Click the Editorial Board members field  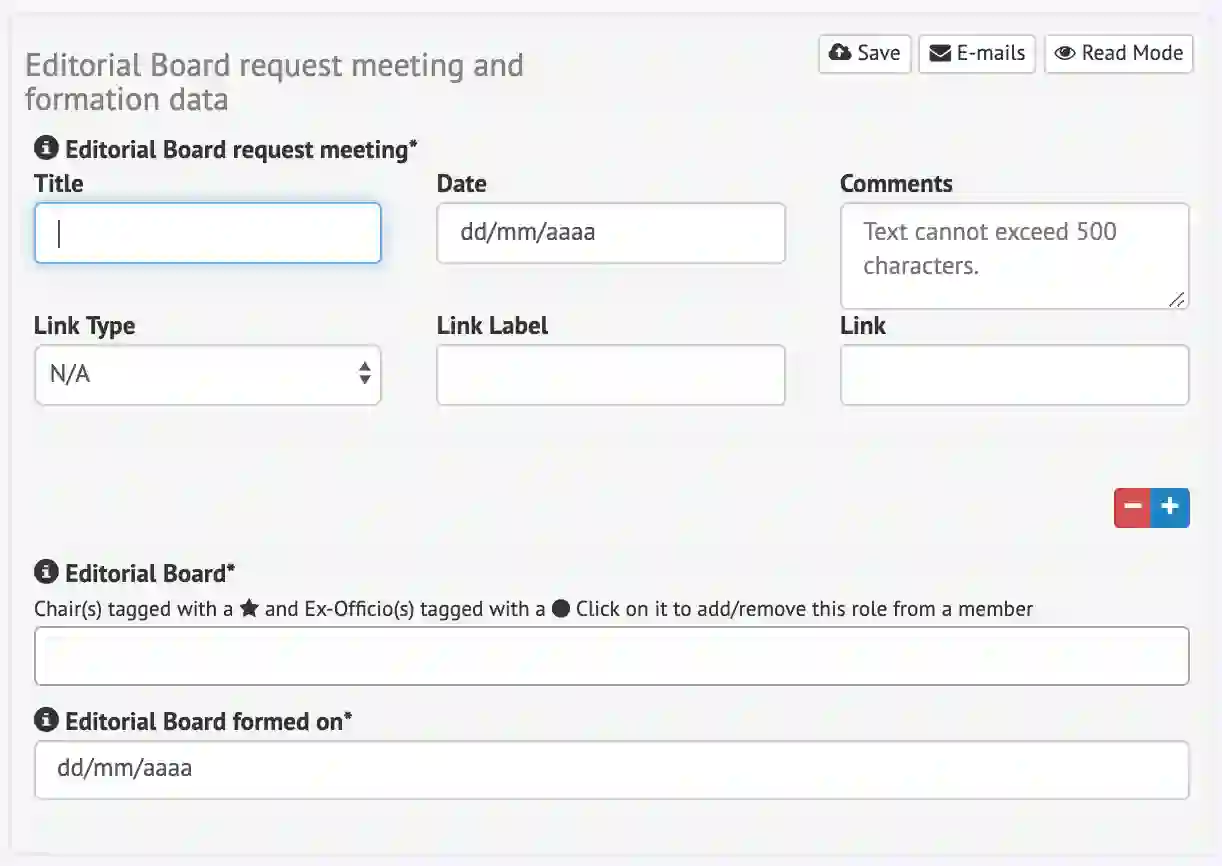611,656
